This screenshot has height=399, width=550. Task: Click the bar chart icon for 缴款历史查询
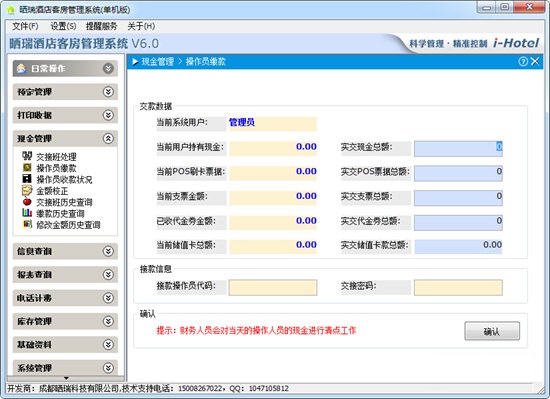click(x=27, y=213)
